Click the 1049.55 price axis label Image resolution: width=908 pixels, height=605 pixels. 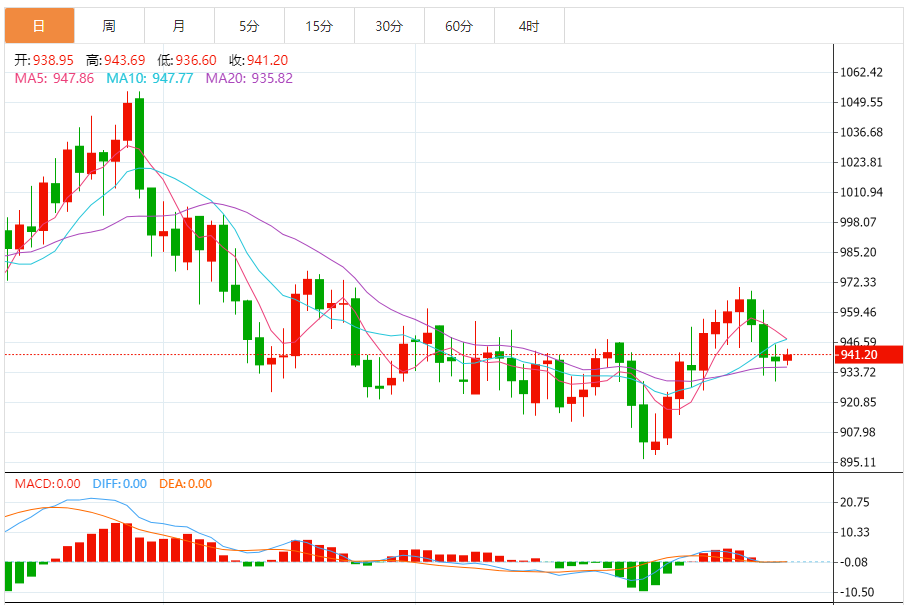click(862, 102)
